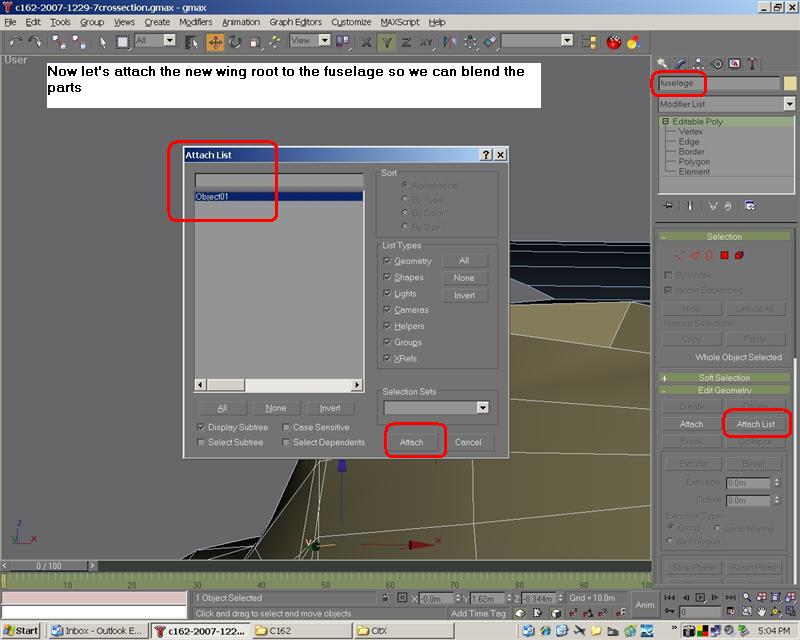Open the Hierarchy tab in command panel
Image resolution: width=800 pixels, height=640 pixels.
pos(698,63)
